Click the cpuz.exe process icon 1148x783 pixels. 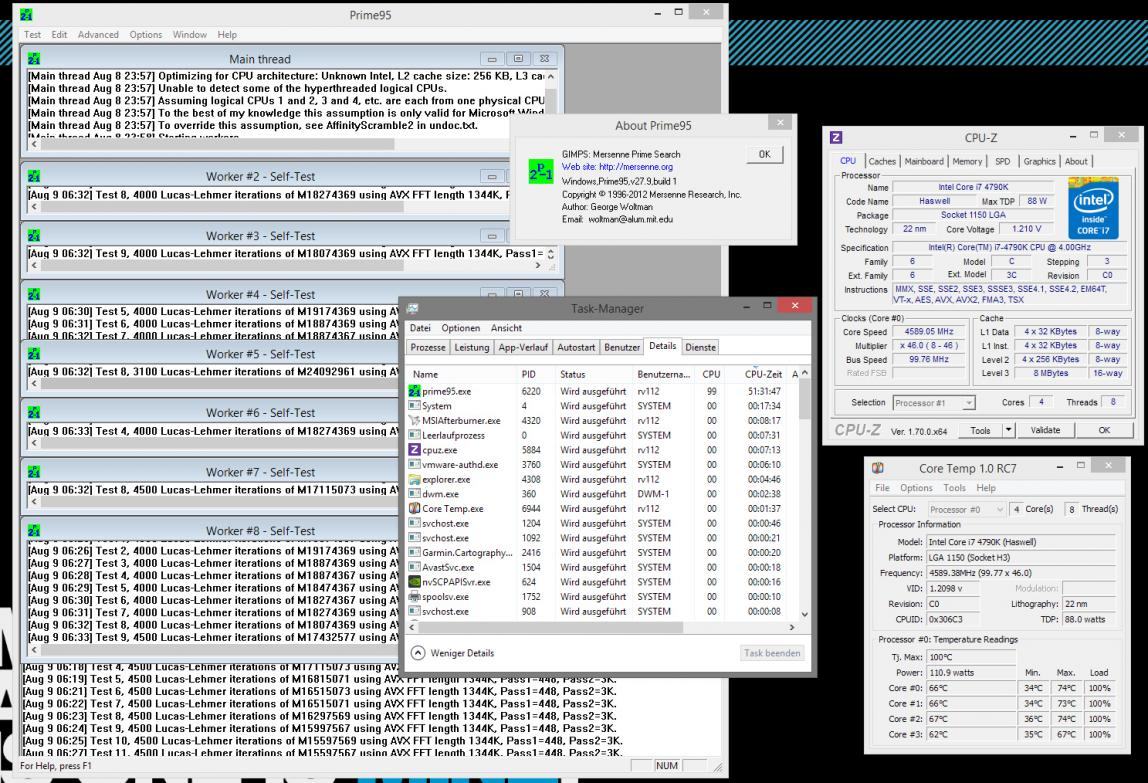tap(414, 450)
